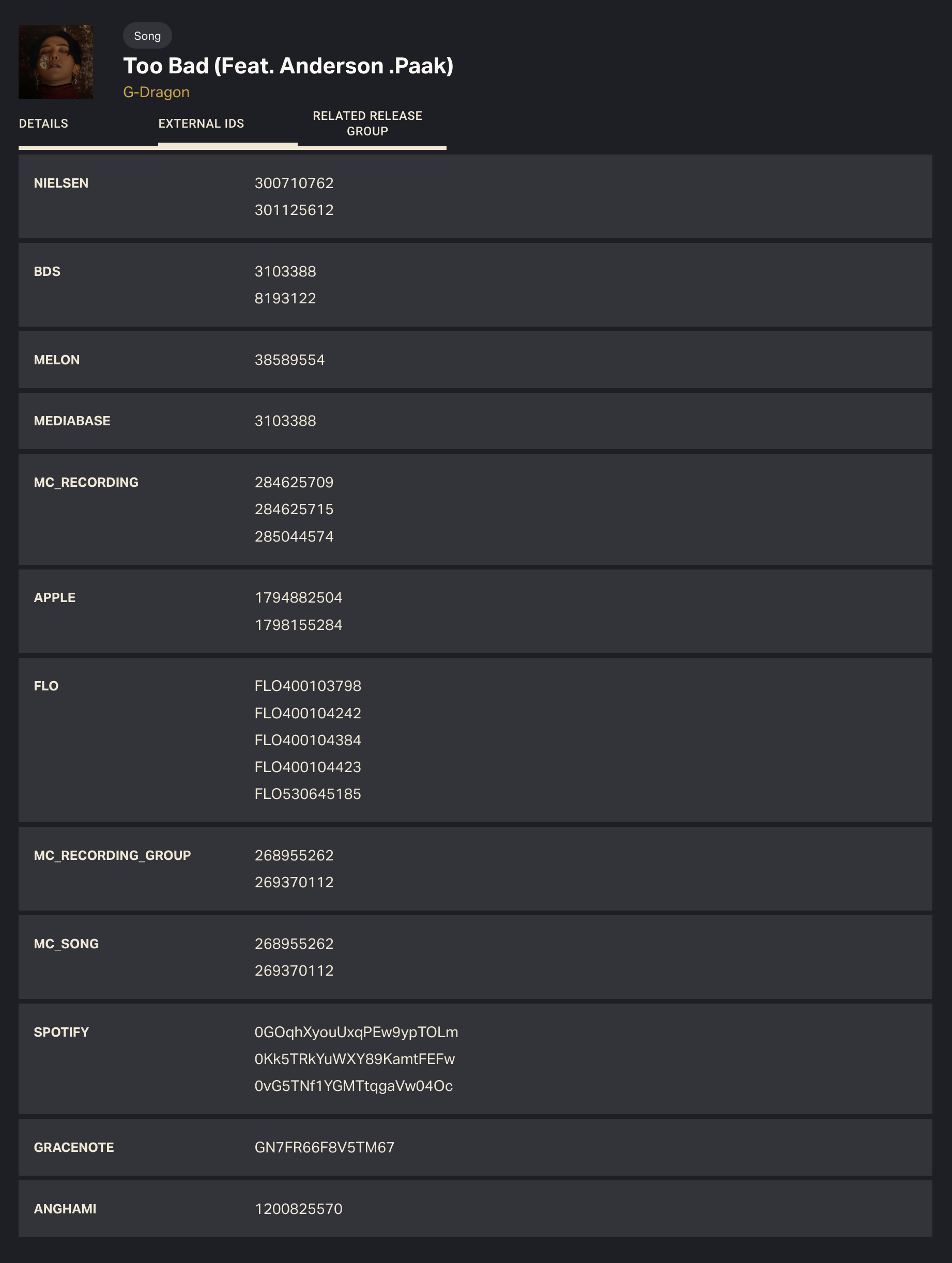
Task: Click Spotify ID 0GOqhXyouUxqPEw9ypTOLm
Action: tap(357, 1033)
